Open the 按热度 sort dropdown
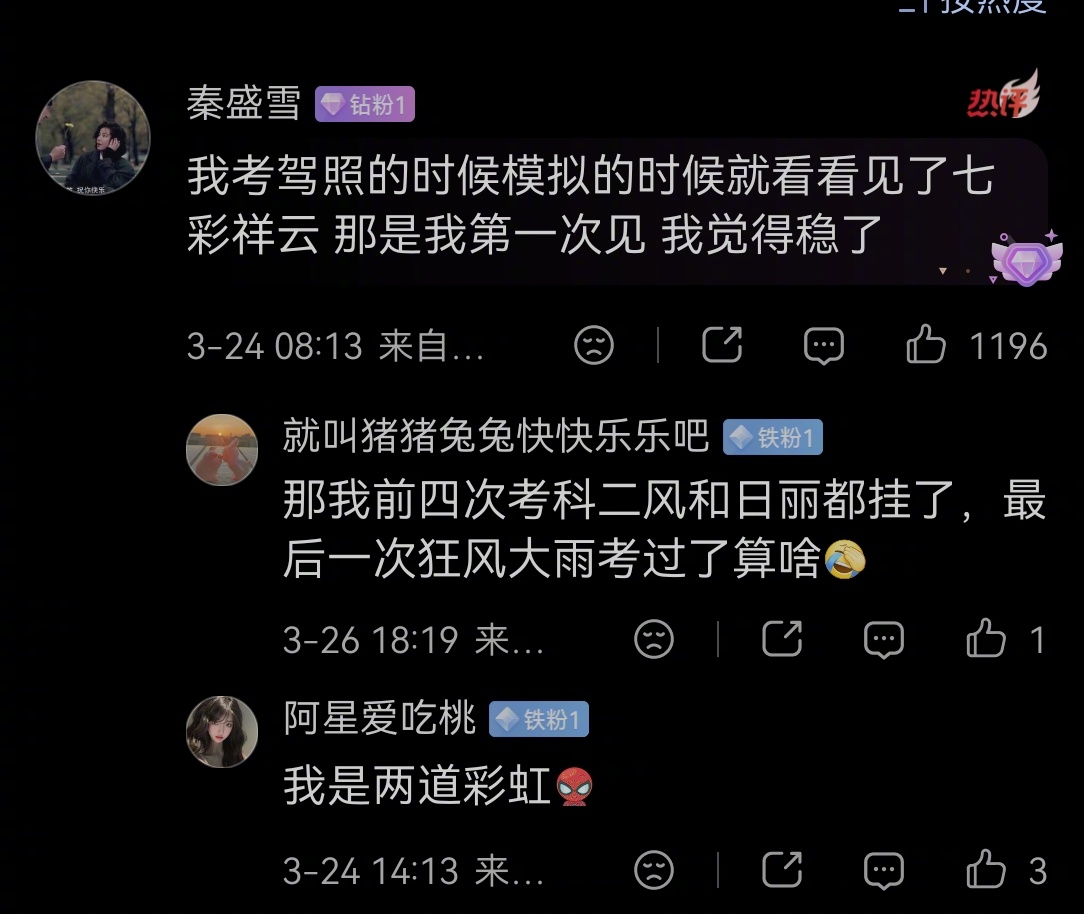 (973, 6)
